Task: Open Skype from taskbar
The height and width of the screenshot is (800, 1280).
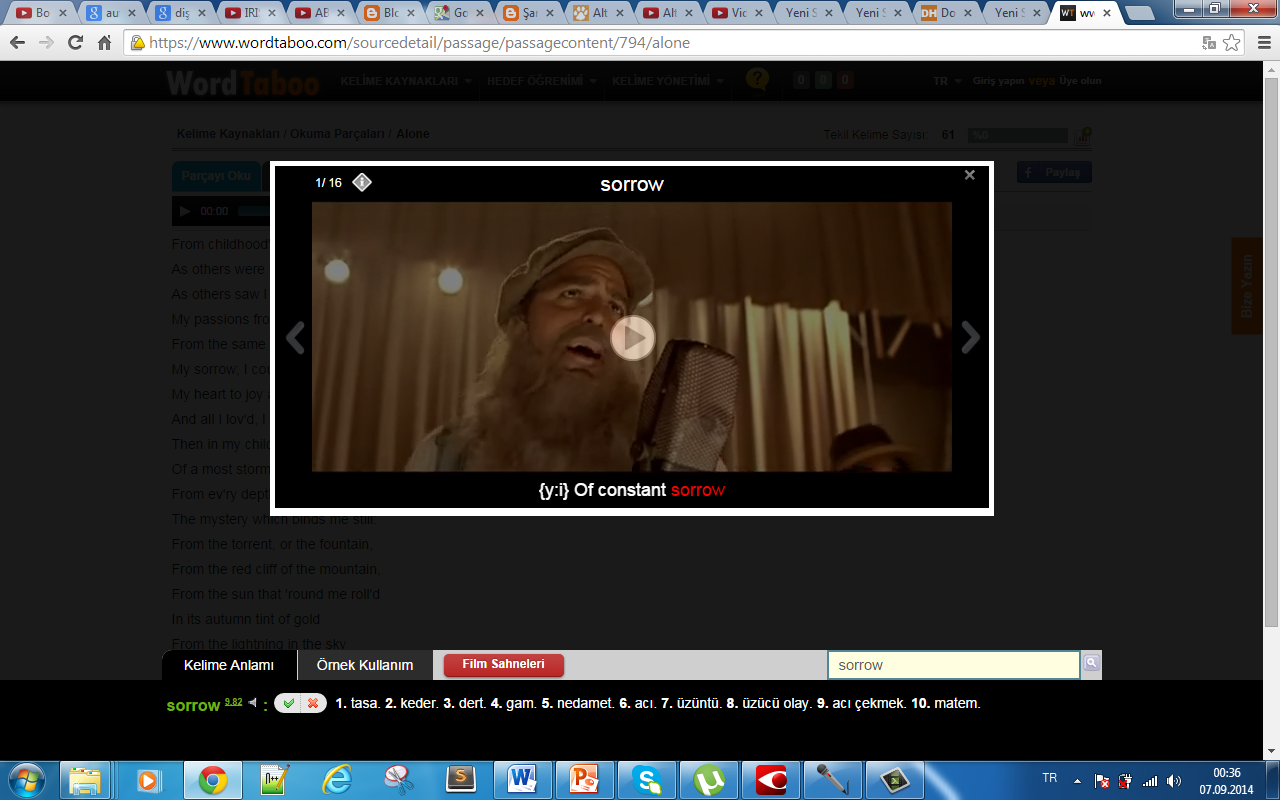Action: point(646,780)
